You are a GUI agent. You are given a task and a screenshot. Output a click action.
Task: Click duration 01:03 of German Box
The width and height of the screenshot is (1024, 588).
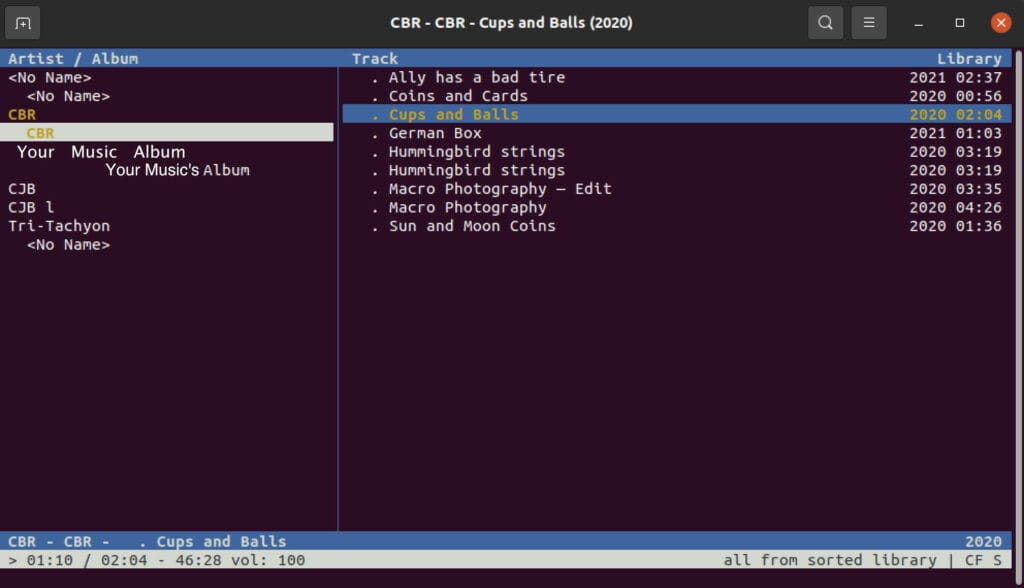point(978,133)
